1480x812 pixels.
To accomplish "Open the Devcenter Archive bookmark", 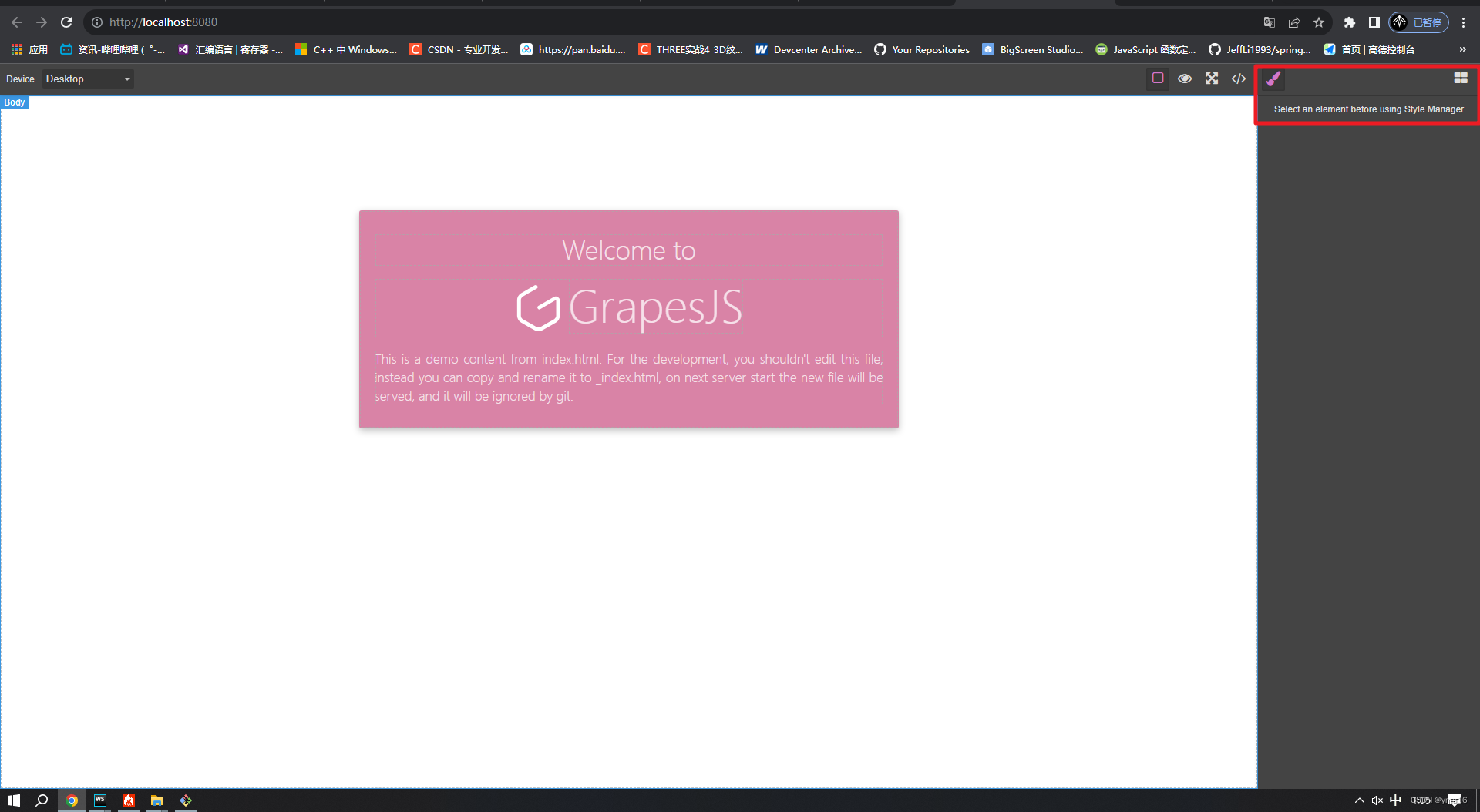I will coord(809,49).
